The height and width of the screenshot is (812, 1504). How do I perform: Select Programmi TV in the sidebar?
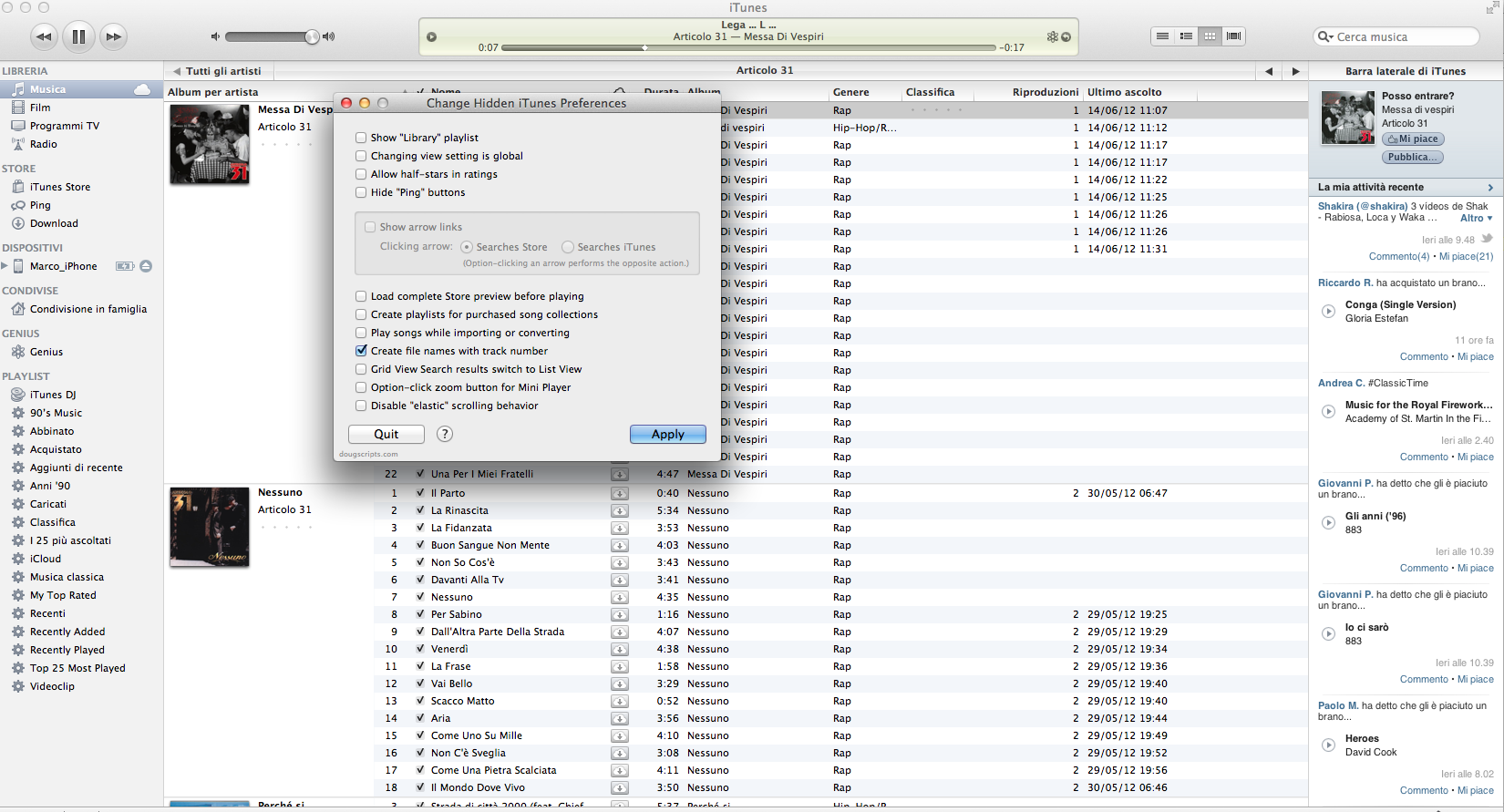pyautogui.click(x=65, y=126)
